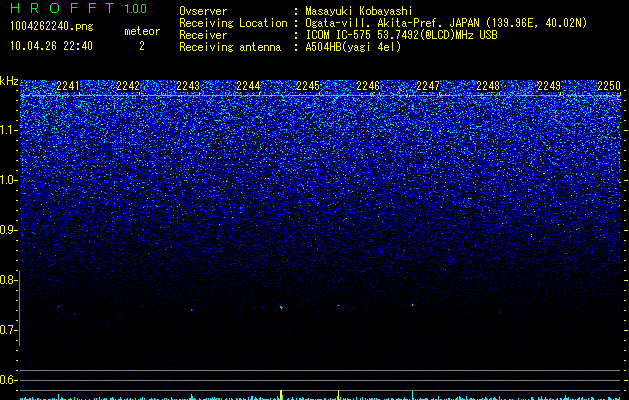Click the Ogata-vill. Akita-Pref. JAPAN location text

(446, 23)
